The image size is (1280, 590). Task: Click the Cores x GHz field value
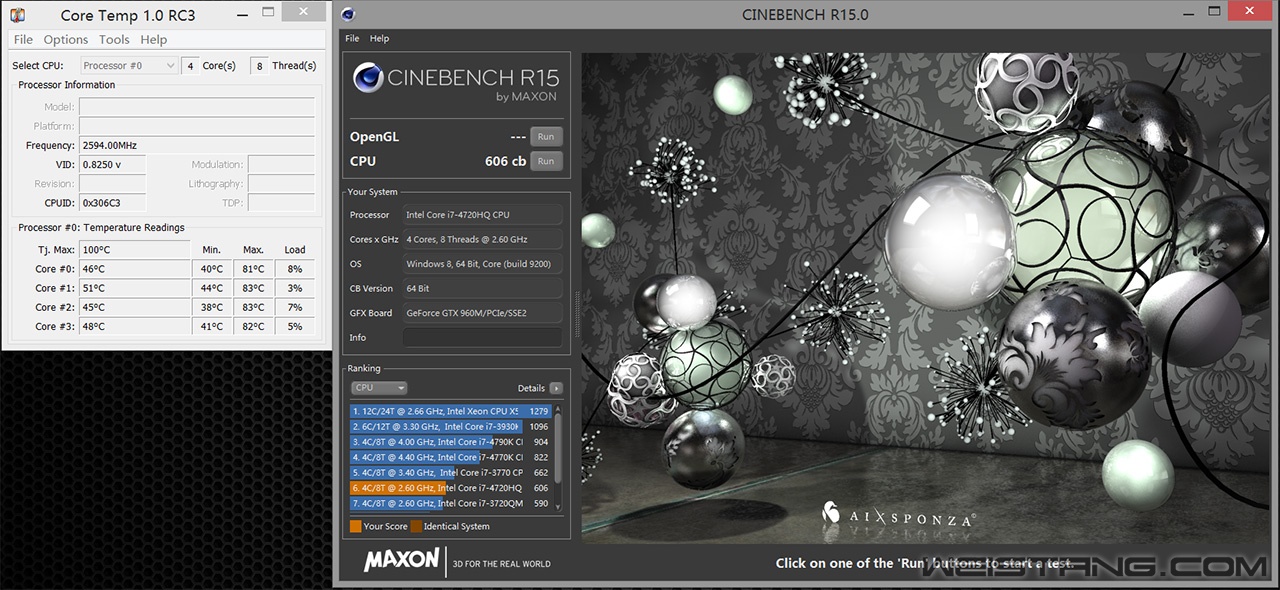click(x=482, y=239)
